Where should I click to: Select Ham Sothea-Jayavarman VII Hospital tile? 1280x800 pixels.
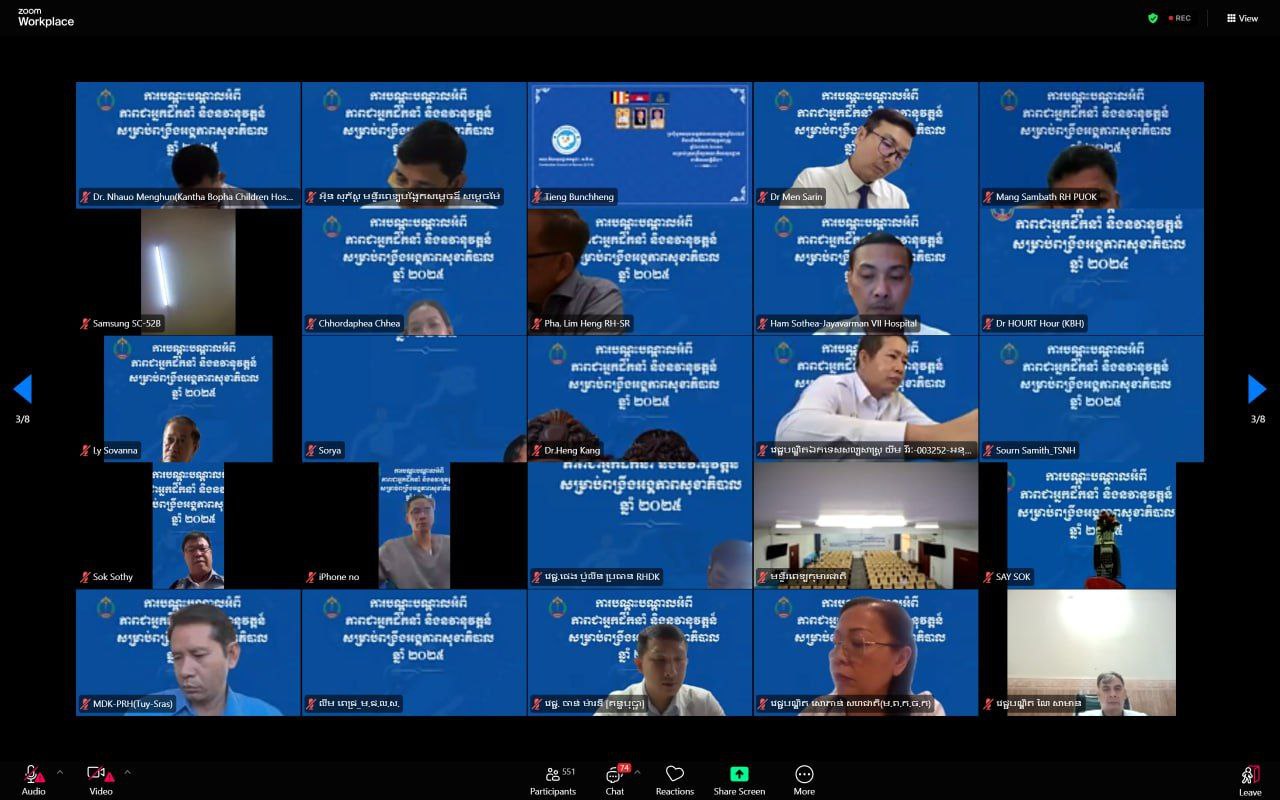(865, 271)
